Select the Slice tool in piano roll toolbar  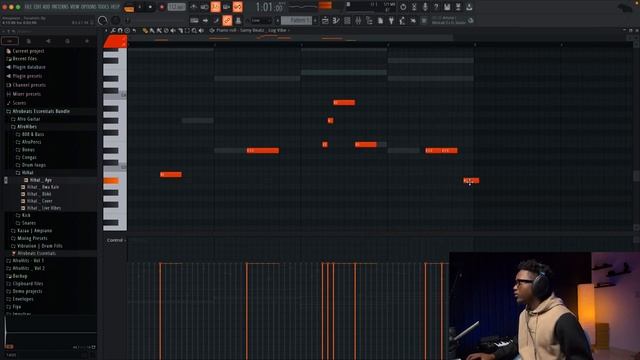[180, 31]
